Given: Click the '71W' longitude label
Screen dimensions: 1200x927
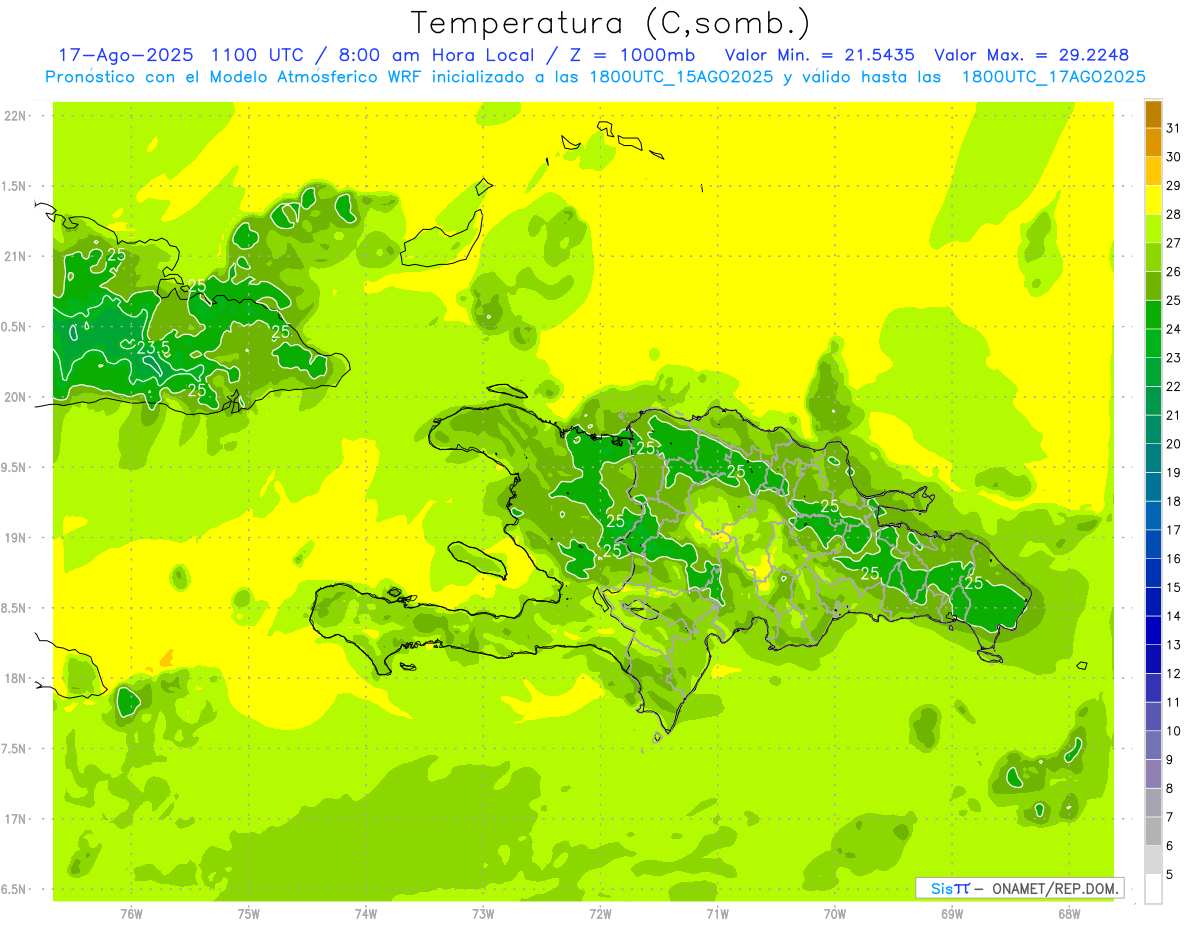Looking at the screenshot, I should (717, 914).
